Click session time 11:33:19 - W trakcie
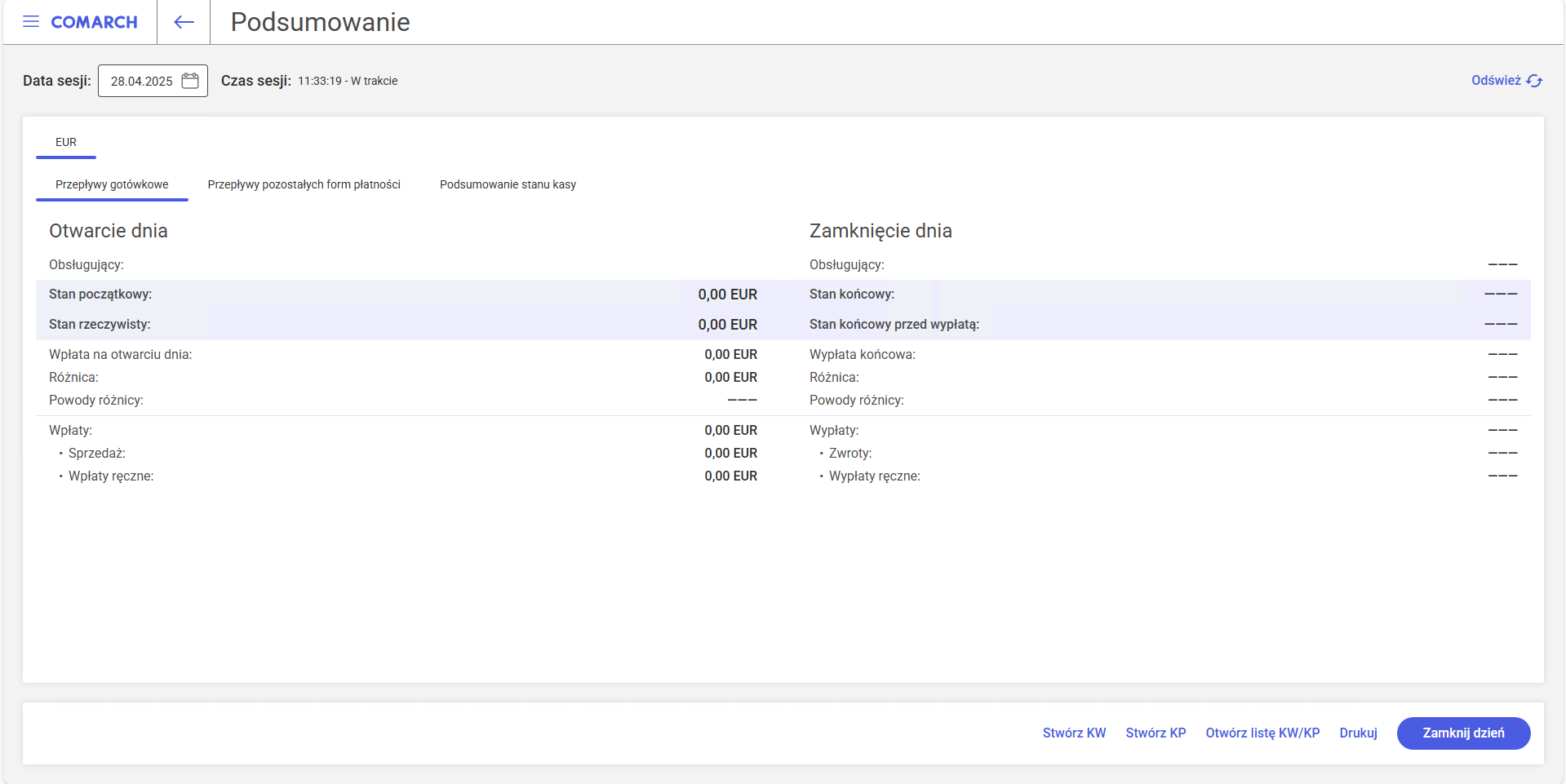1566x784 pixels. pos(348,81)
